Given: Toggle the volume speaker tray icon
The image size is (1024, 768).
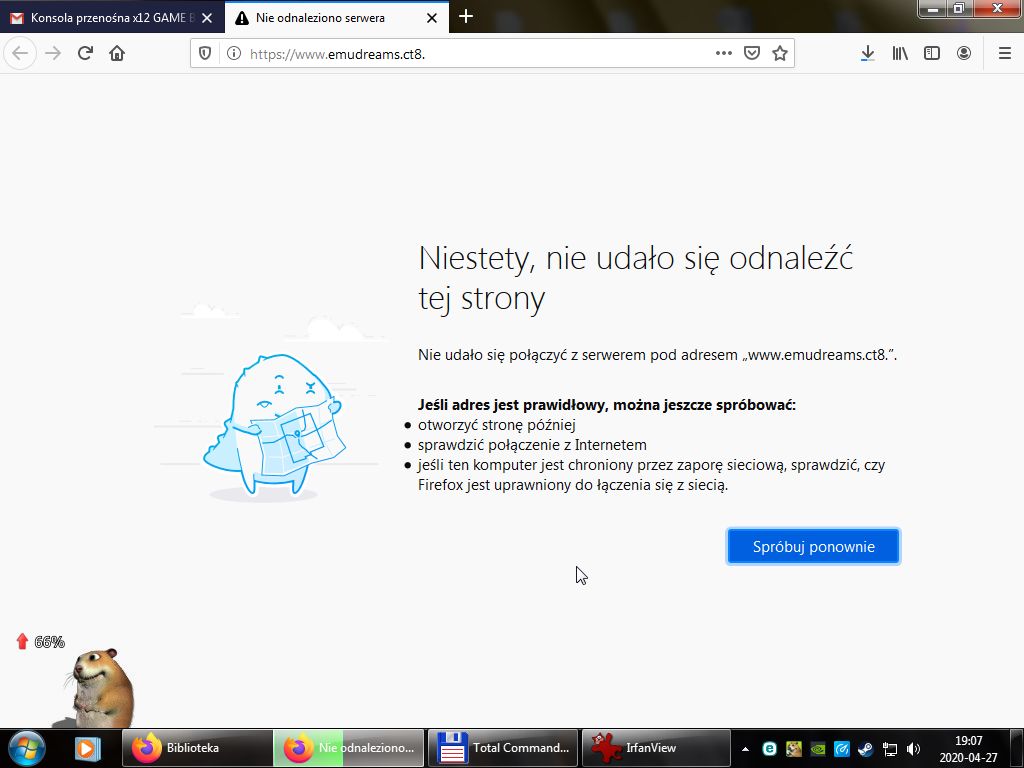Looking at the screenshot, I should pos(912,748).
